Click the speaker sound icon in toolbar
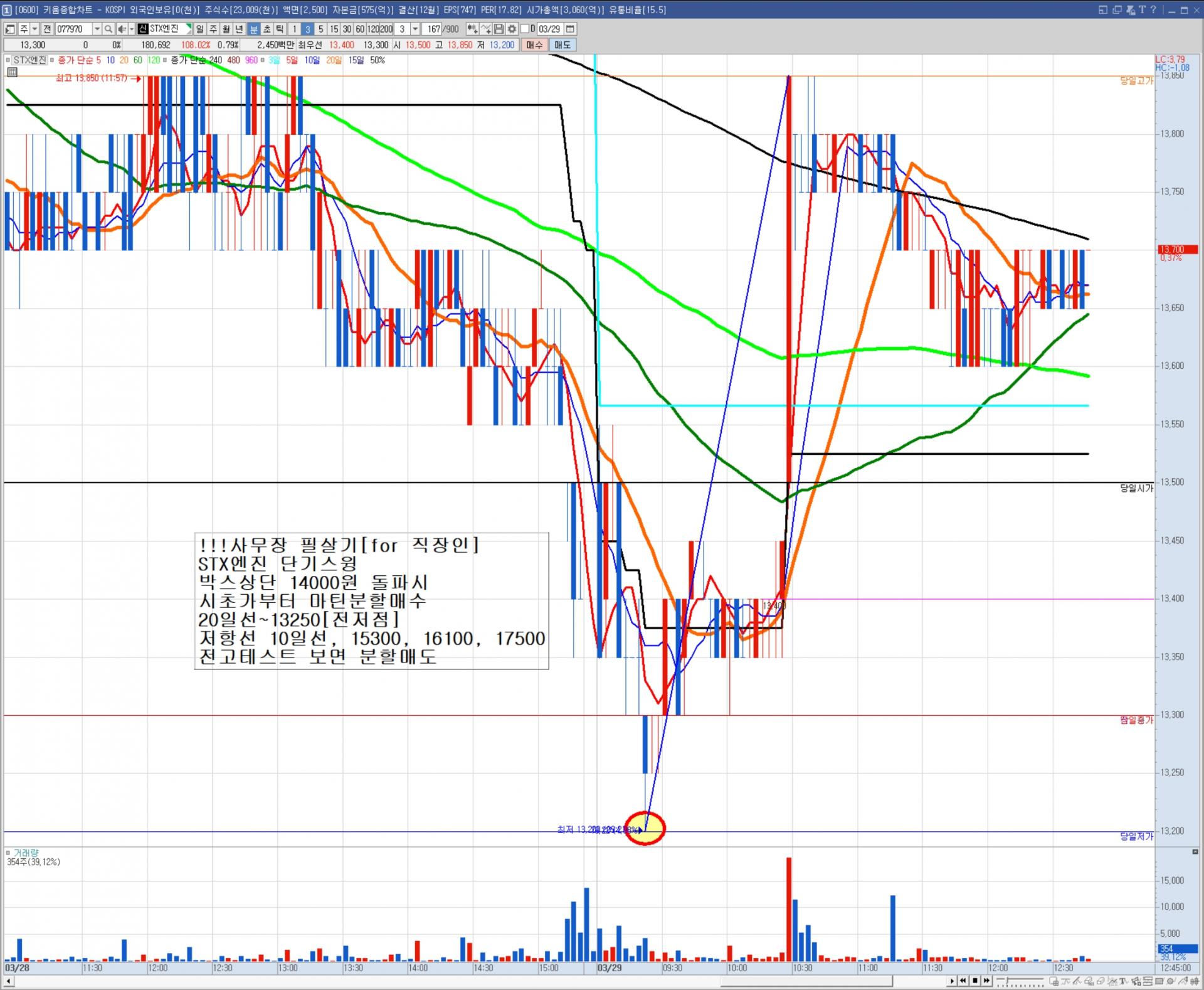1204x990 pixels. (x=122, y=29)
